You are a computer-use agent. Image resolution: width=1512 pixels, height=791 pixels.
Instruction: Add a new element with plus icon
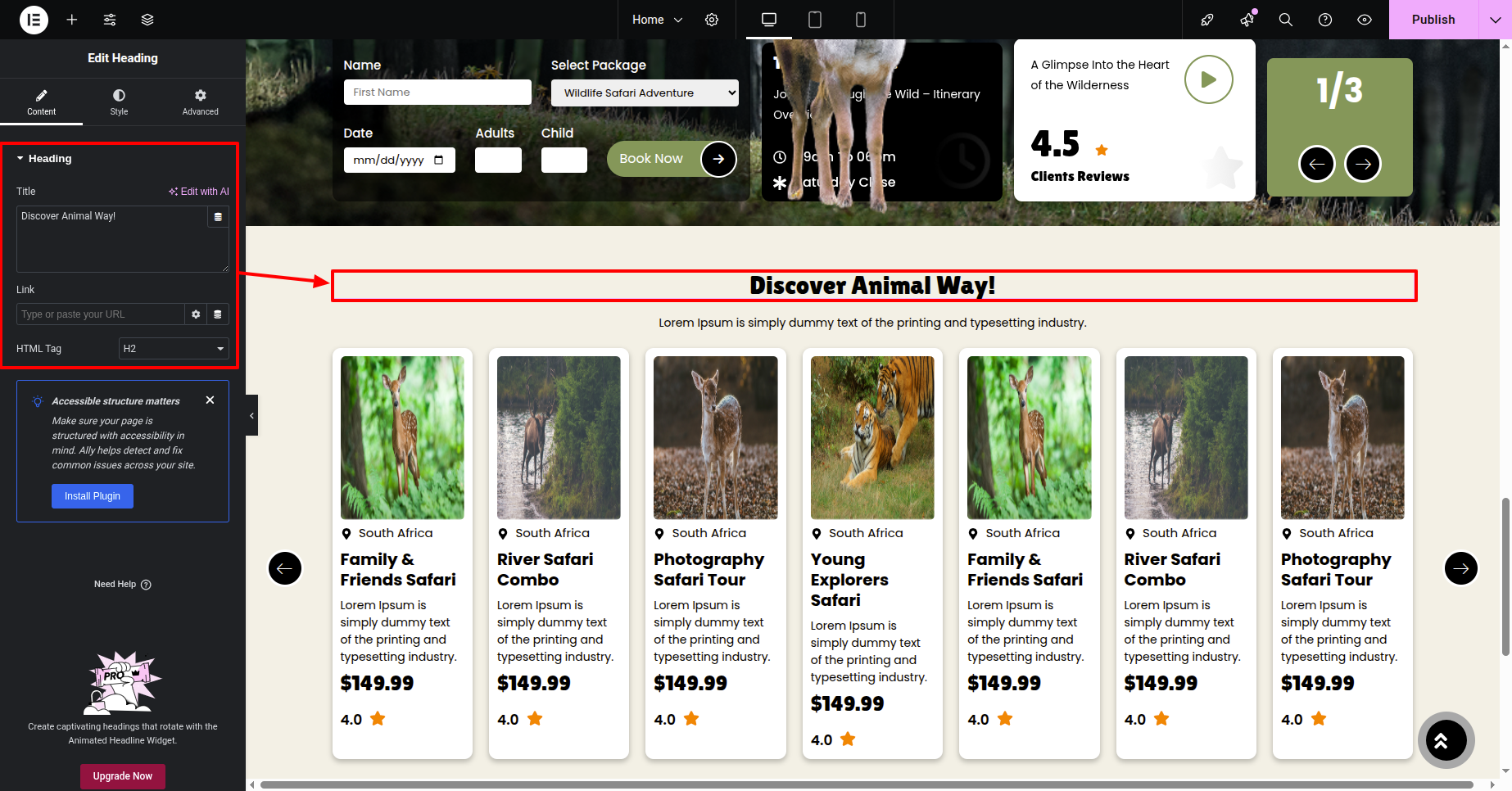72,20
